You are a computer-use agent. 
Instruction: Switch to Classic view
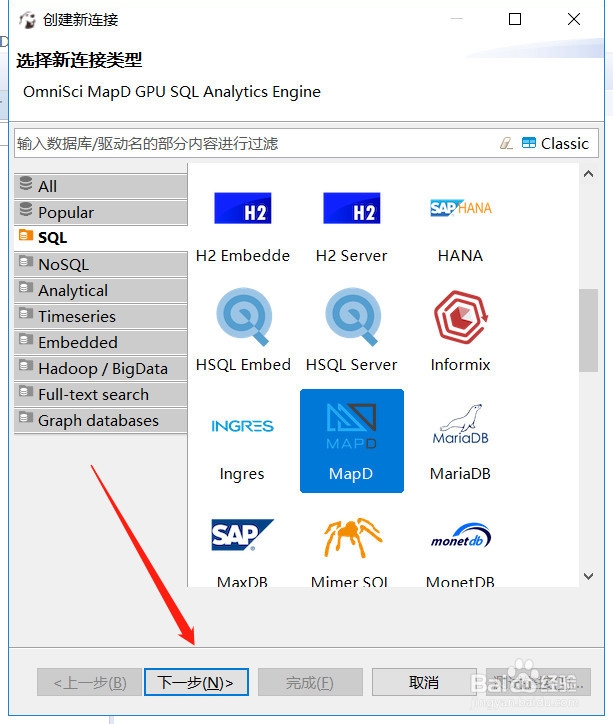[555, 144]
